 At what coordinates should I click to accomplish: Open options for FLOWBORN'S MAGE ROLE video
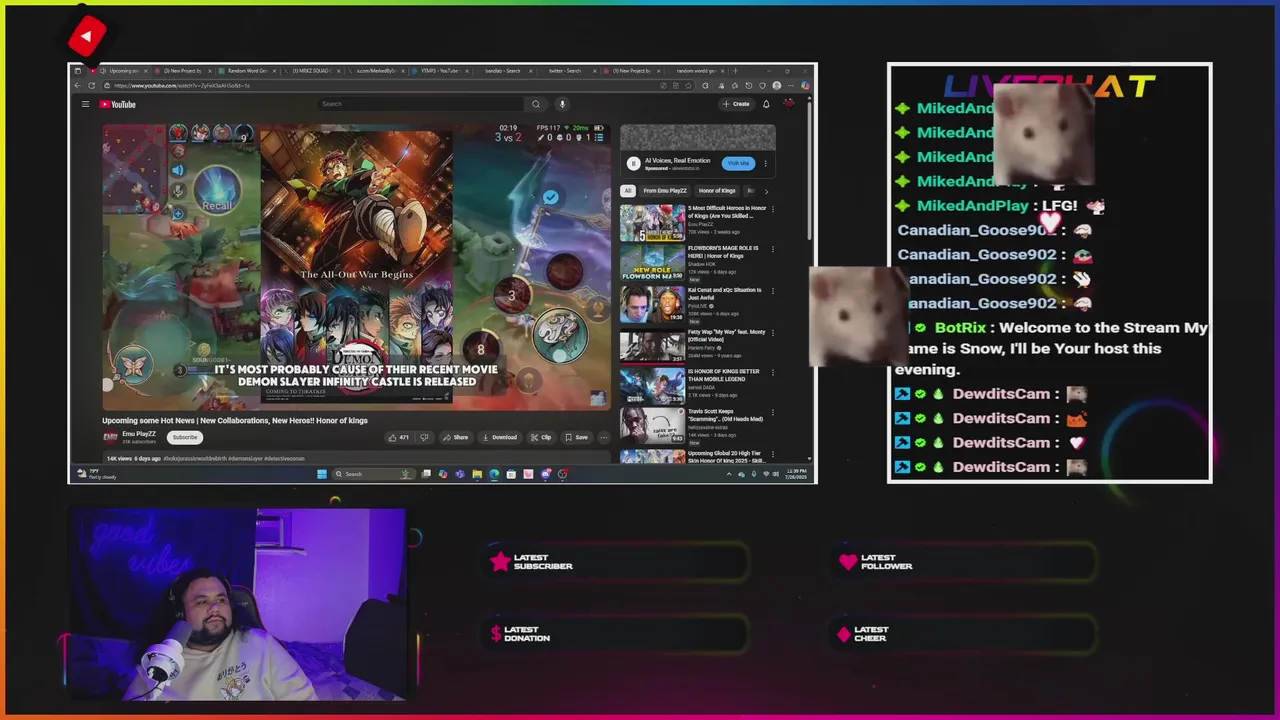[773, 250]
